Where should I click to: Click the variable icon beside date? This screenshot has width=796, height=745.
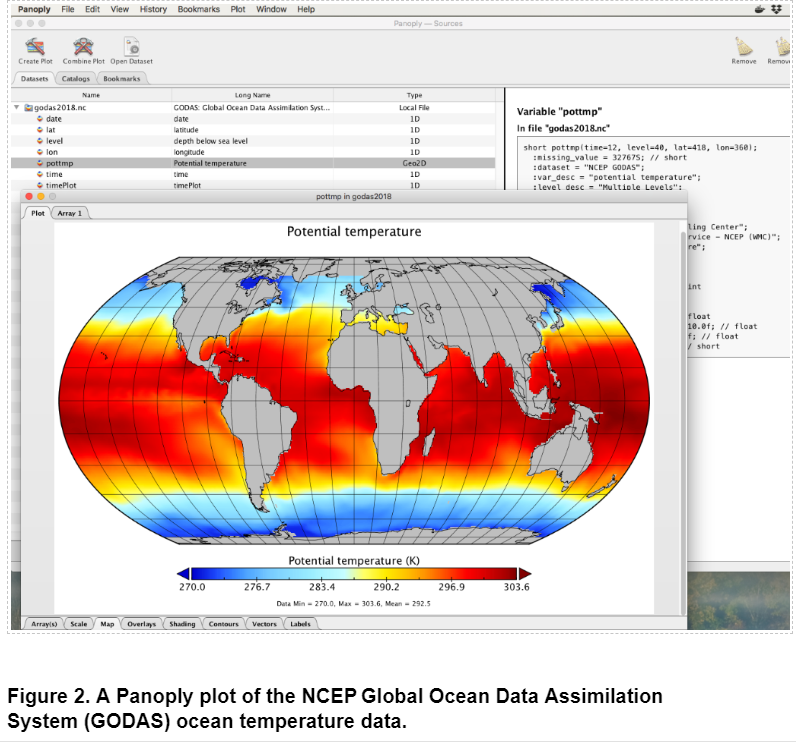(x=40, y=119)
